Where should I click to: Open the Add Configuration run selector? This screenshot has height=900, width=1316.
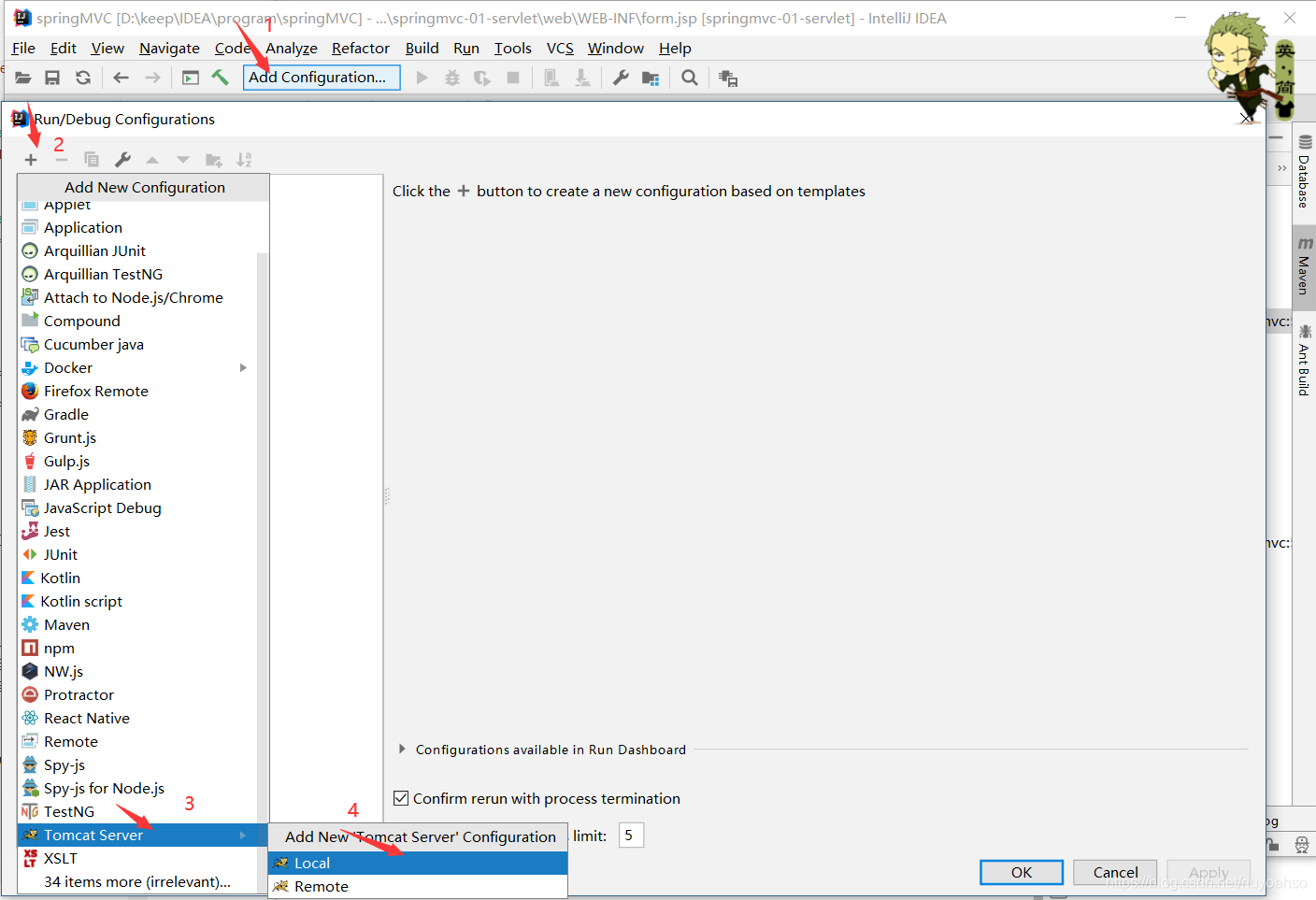pos(322,78)
